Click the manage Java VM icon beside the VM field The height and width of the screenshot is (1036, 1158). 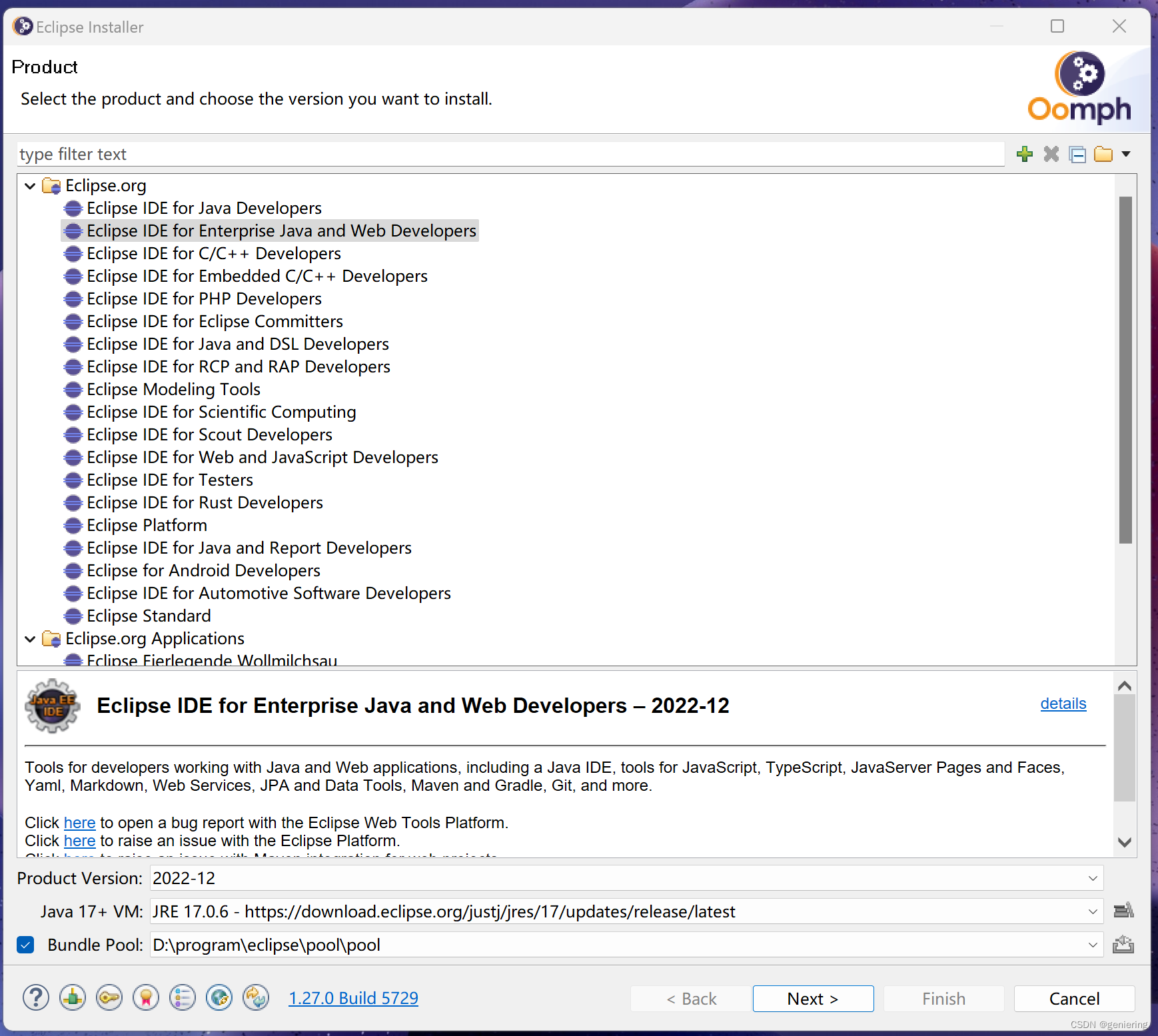[1123, 911]
